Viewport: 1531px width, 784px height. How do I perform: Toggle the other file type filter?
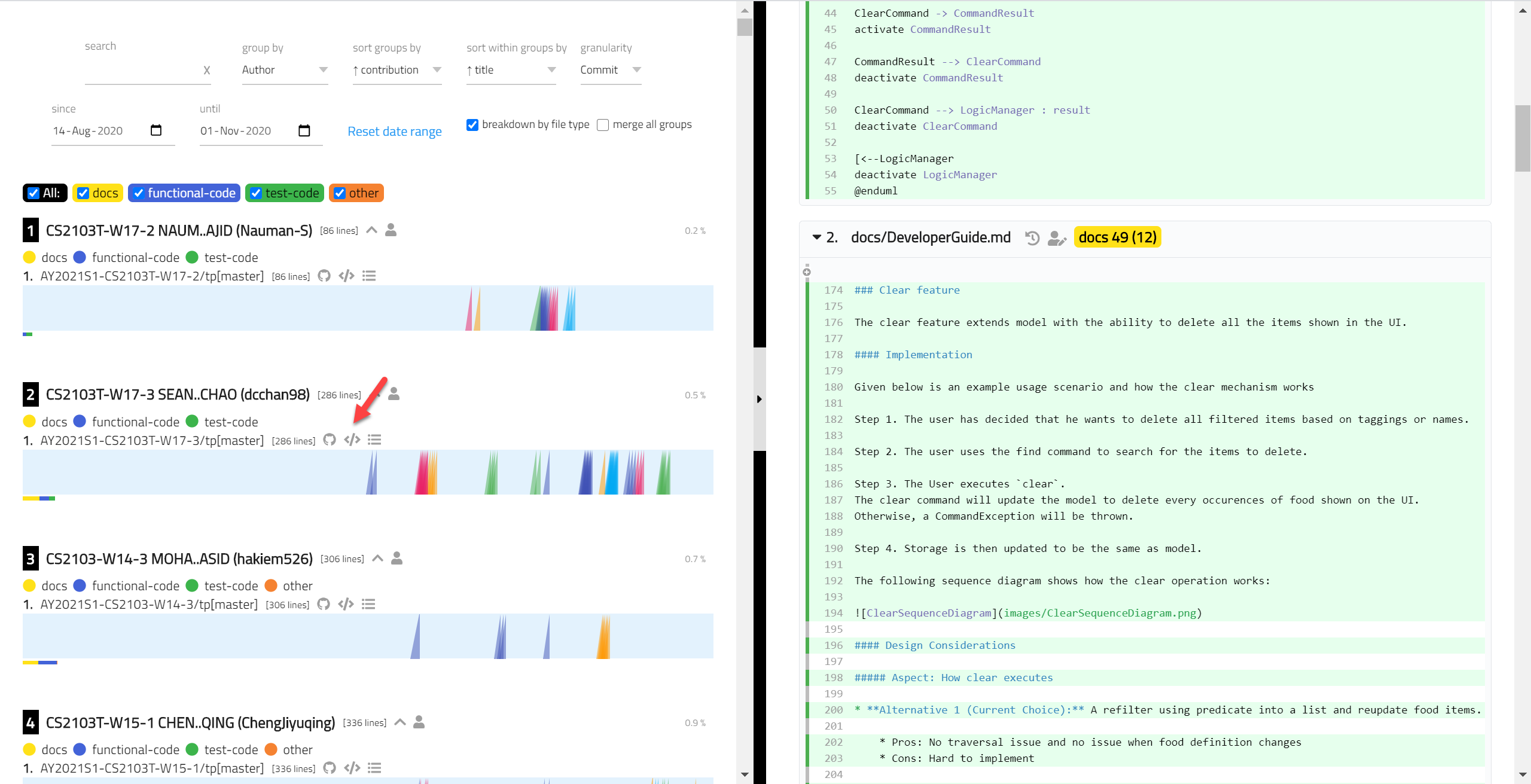click(340, 193)
